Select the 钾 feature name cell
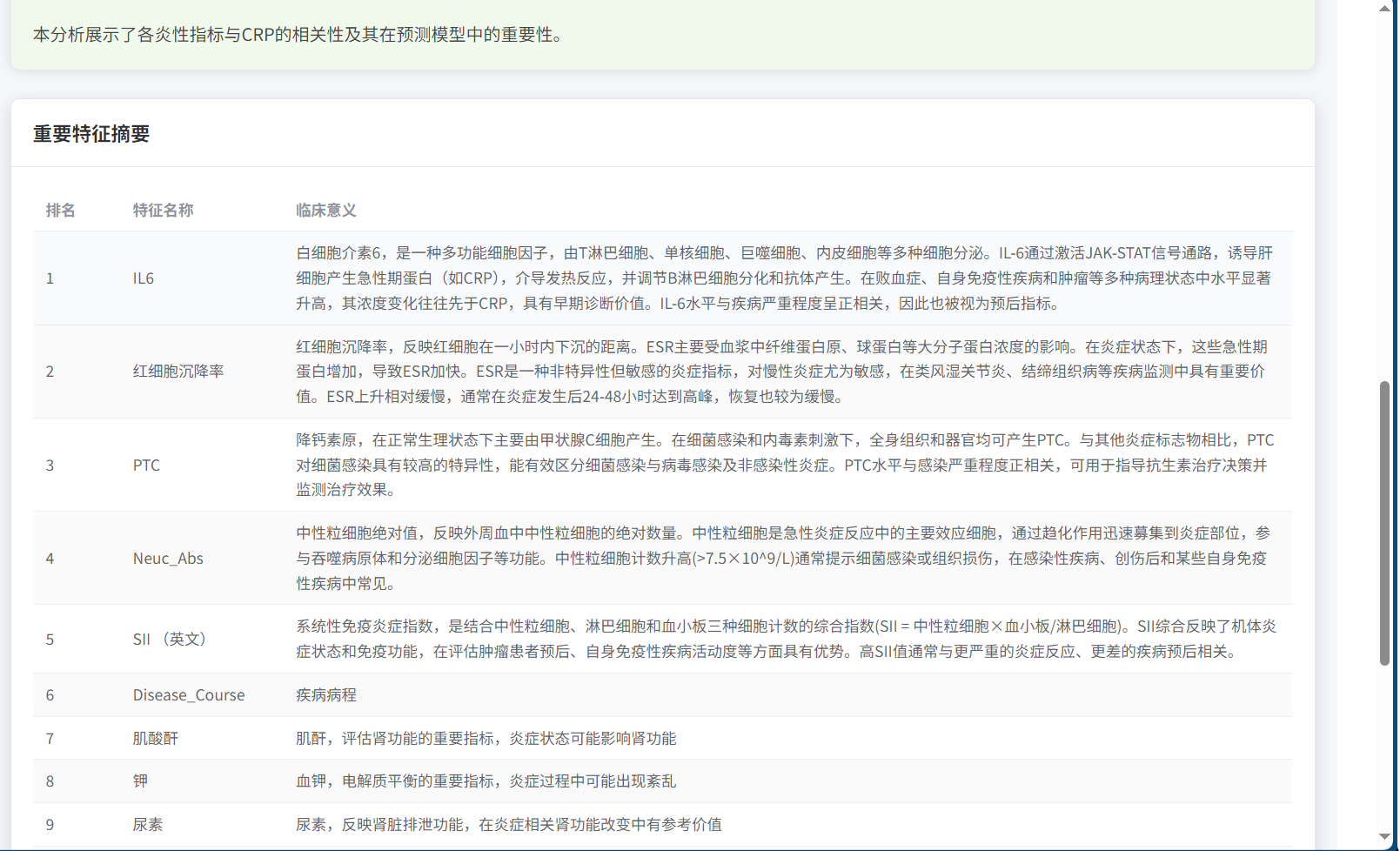The height and width of the screenshot is (851, 1400). coord(140,781)
